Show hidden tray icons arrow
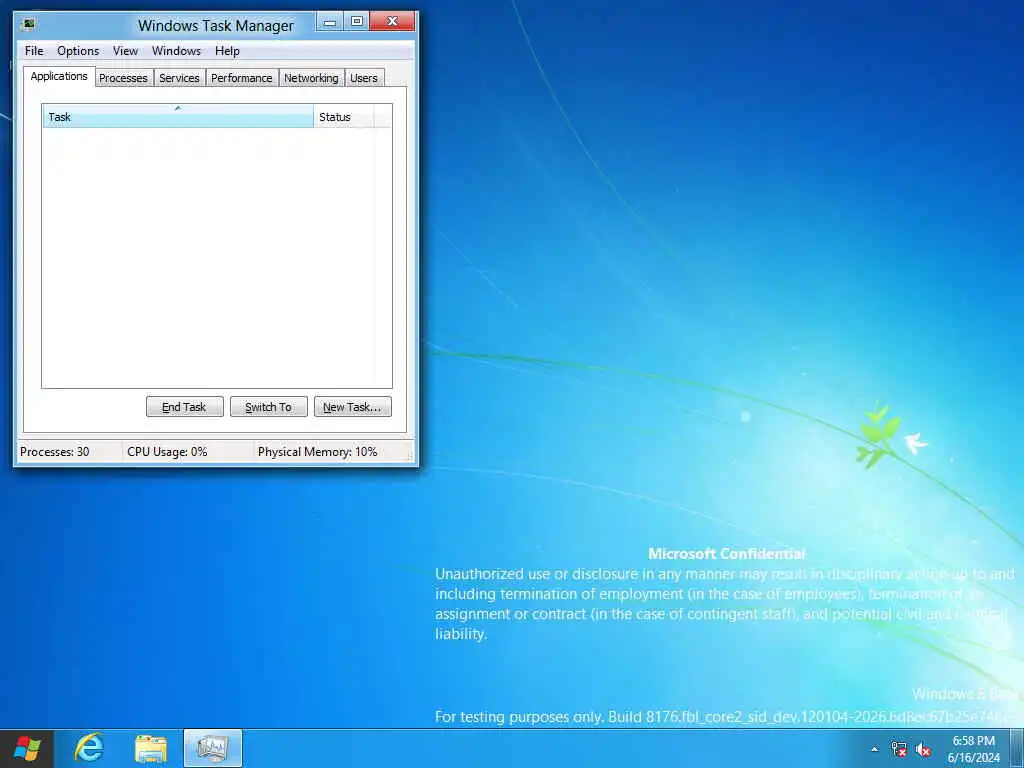The height and width of the screenshot is (768, 1024). click(874, 749)
